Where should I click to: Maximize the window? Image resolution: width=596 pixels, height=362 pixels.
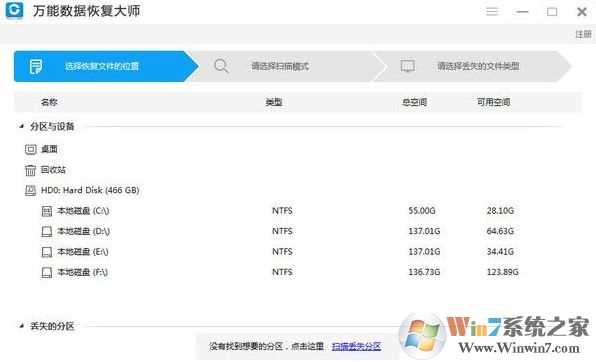point(552,12)
